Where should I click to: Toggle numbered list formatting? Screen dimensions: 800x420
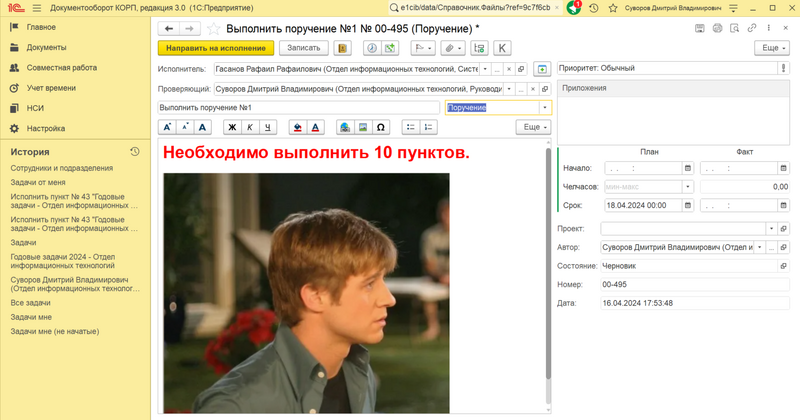429,127
